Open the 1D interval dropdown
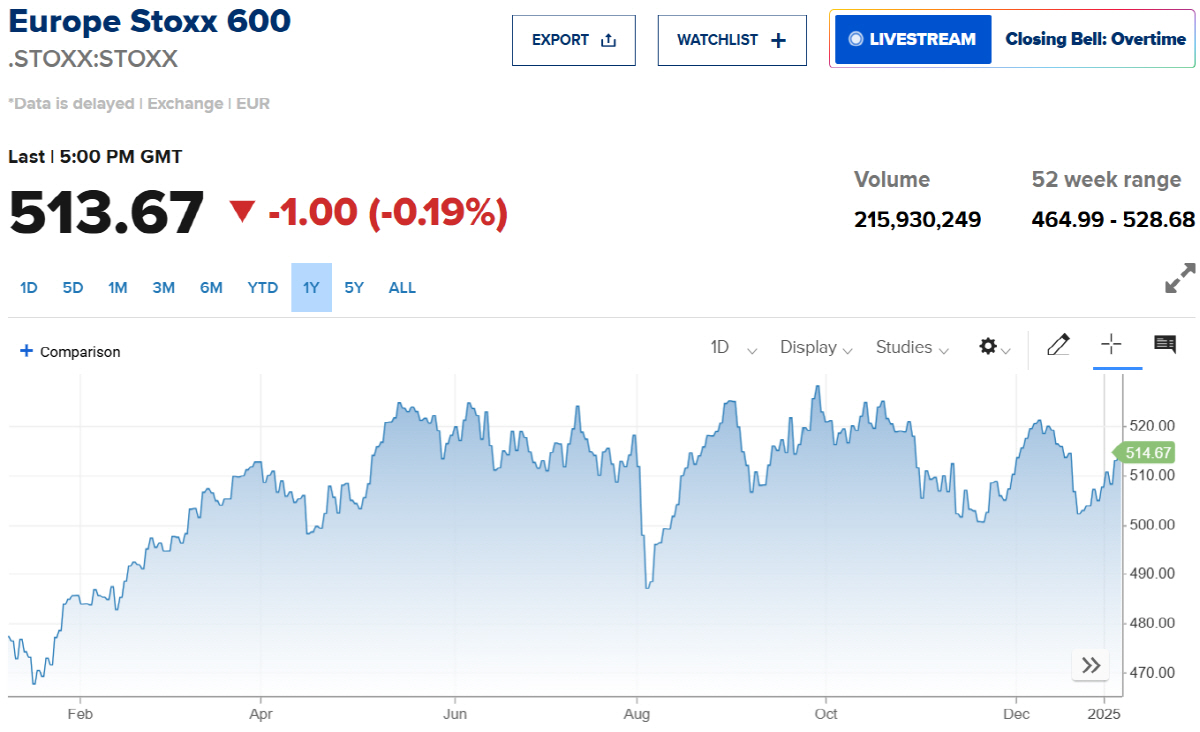Viewport: 1200px width, 732px height. click(x=730, y=346)
